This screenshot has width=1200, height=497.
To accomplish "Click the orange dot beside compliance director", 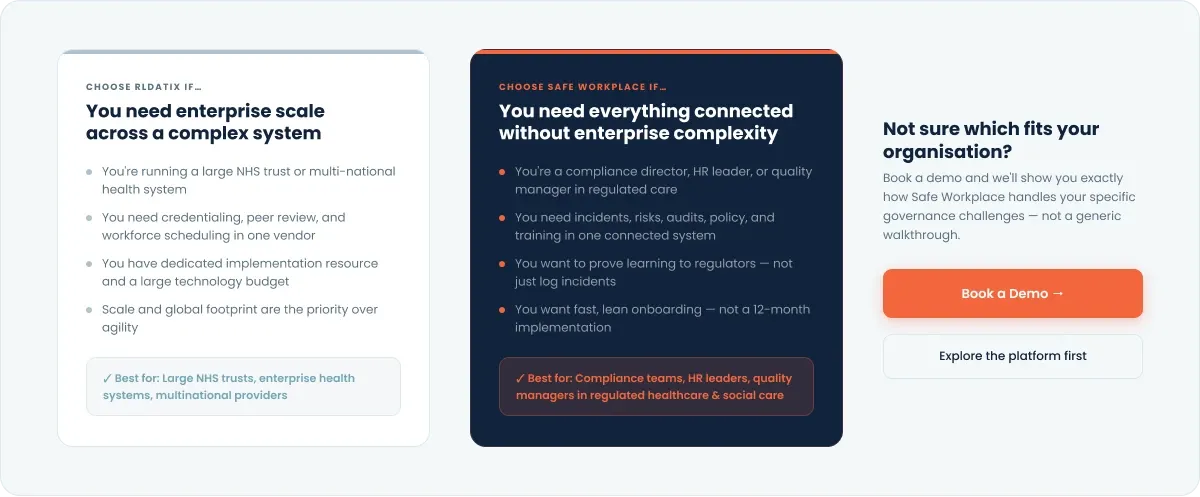I will click(502, 172).
